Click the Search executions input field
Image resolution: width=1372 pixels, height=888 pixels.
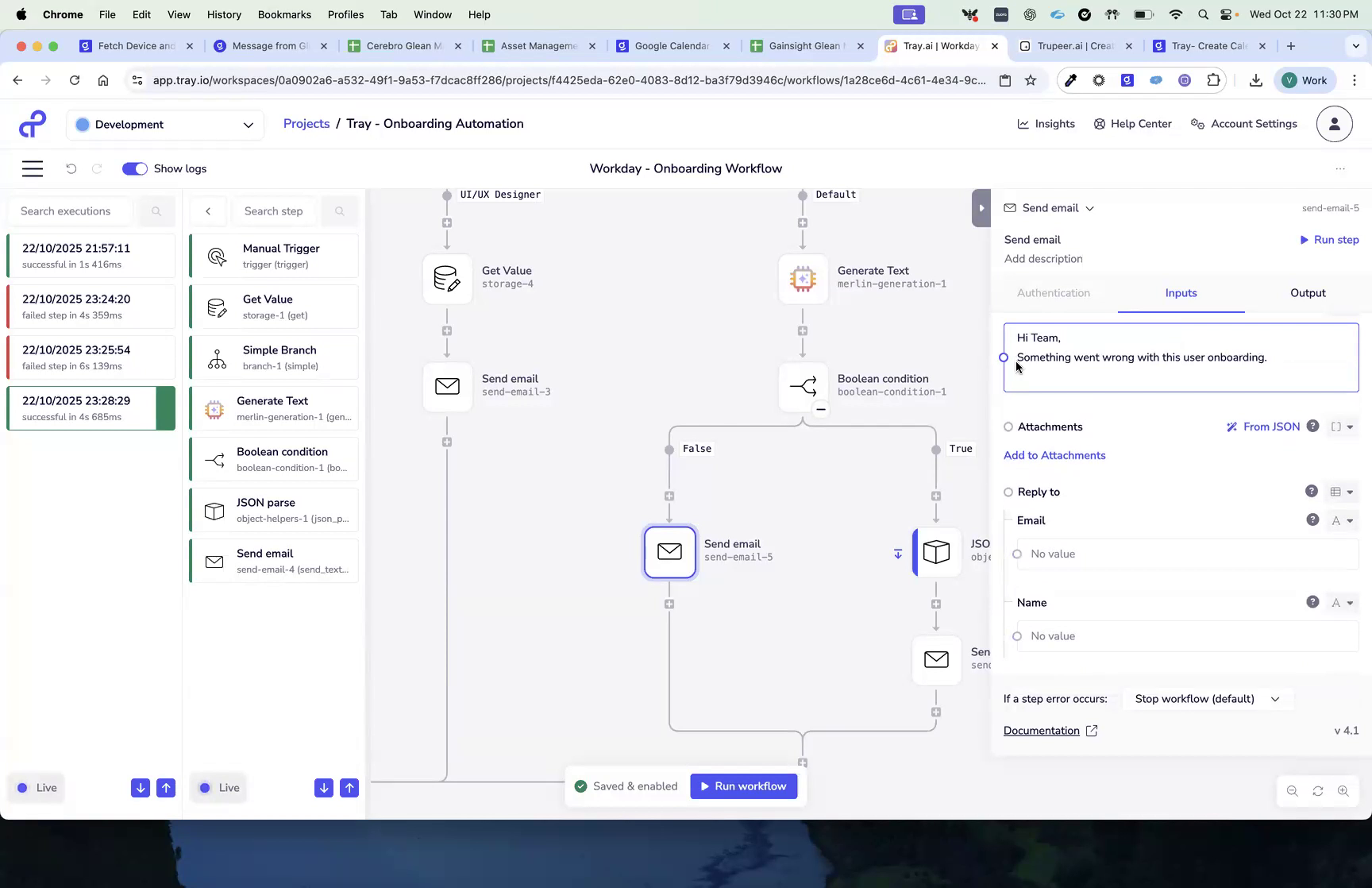click(x=77, y=210)
